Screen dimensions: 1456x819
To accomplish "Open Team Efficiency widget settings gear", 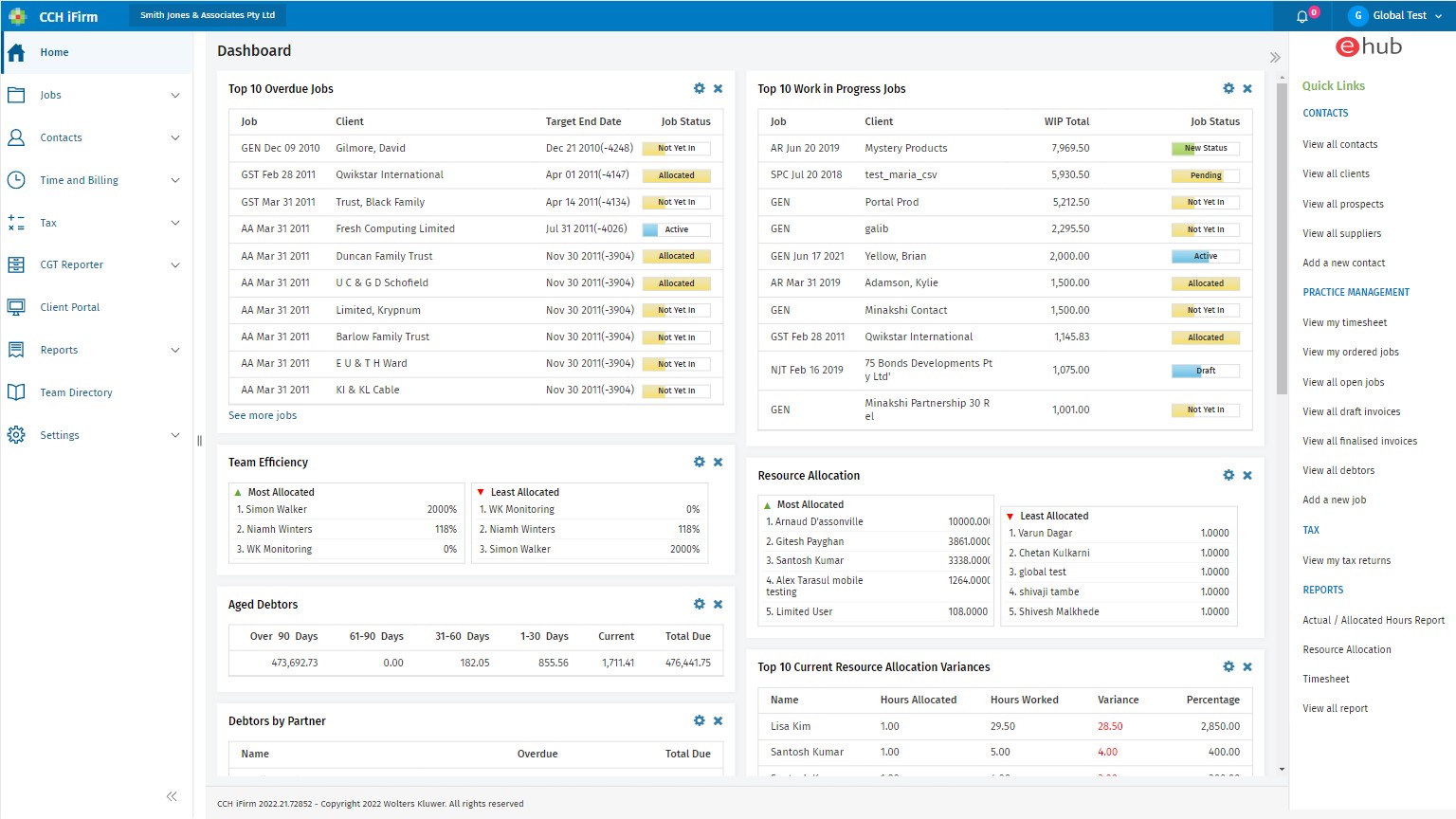I will click(699, 462).
